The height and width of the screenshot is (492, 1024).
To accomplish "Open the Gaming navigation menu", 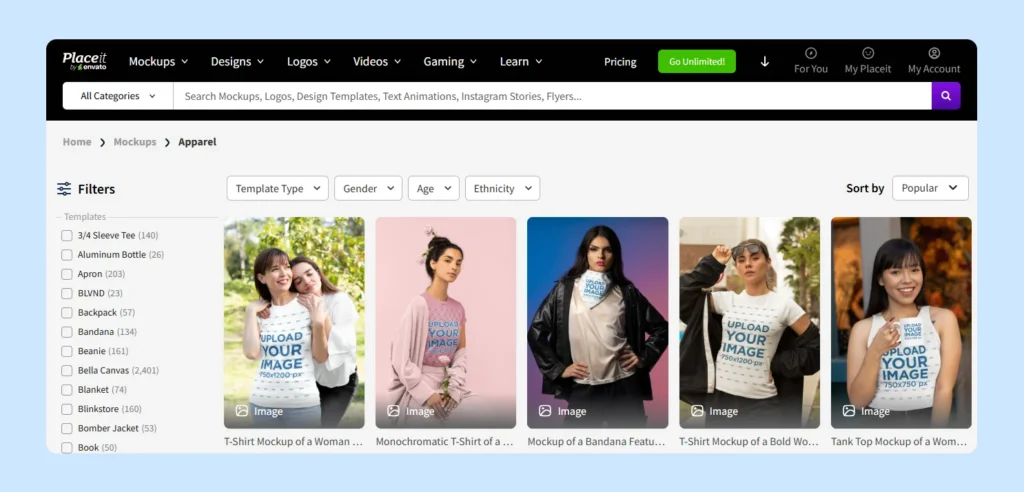I will click(x=450, y=61).
